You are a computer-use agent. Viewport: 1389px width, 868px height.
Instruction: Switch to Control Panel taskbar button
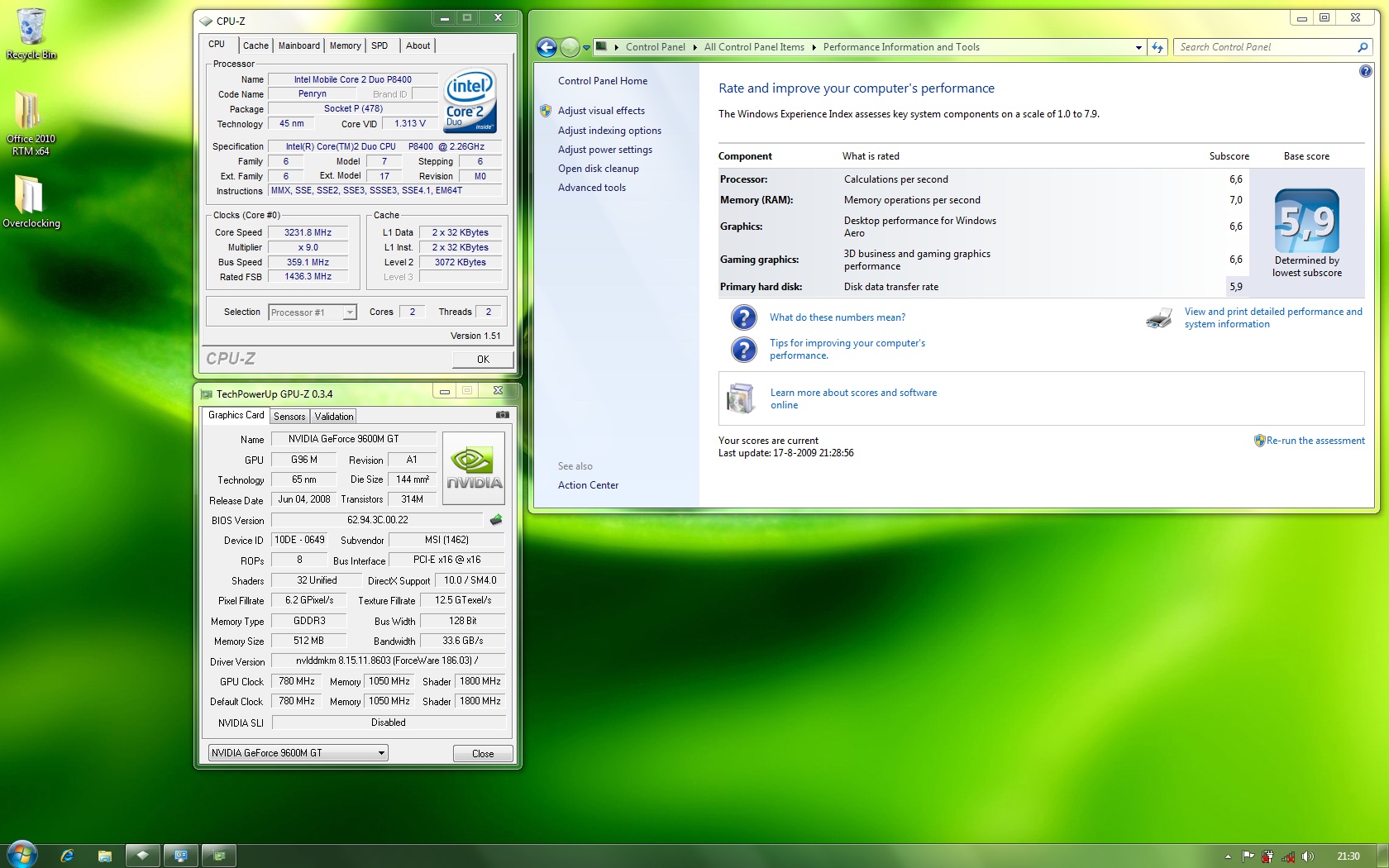(180, 856)
